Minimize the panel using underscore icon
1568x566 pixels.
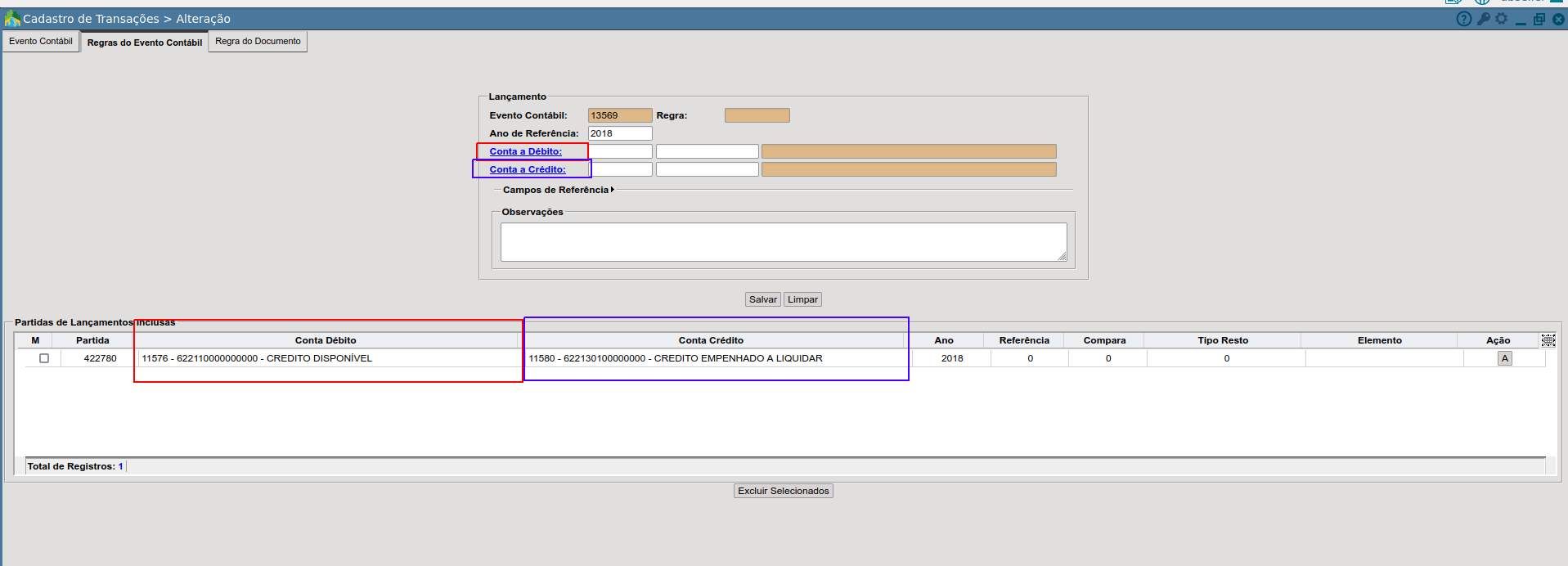tap(1521, 20)
